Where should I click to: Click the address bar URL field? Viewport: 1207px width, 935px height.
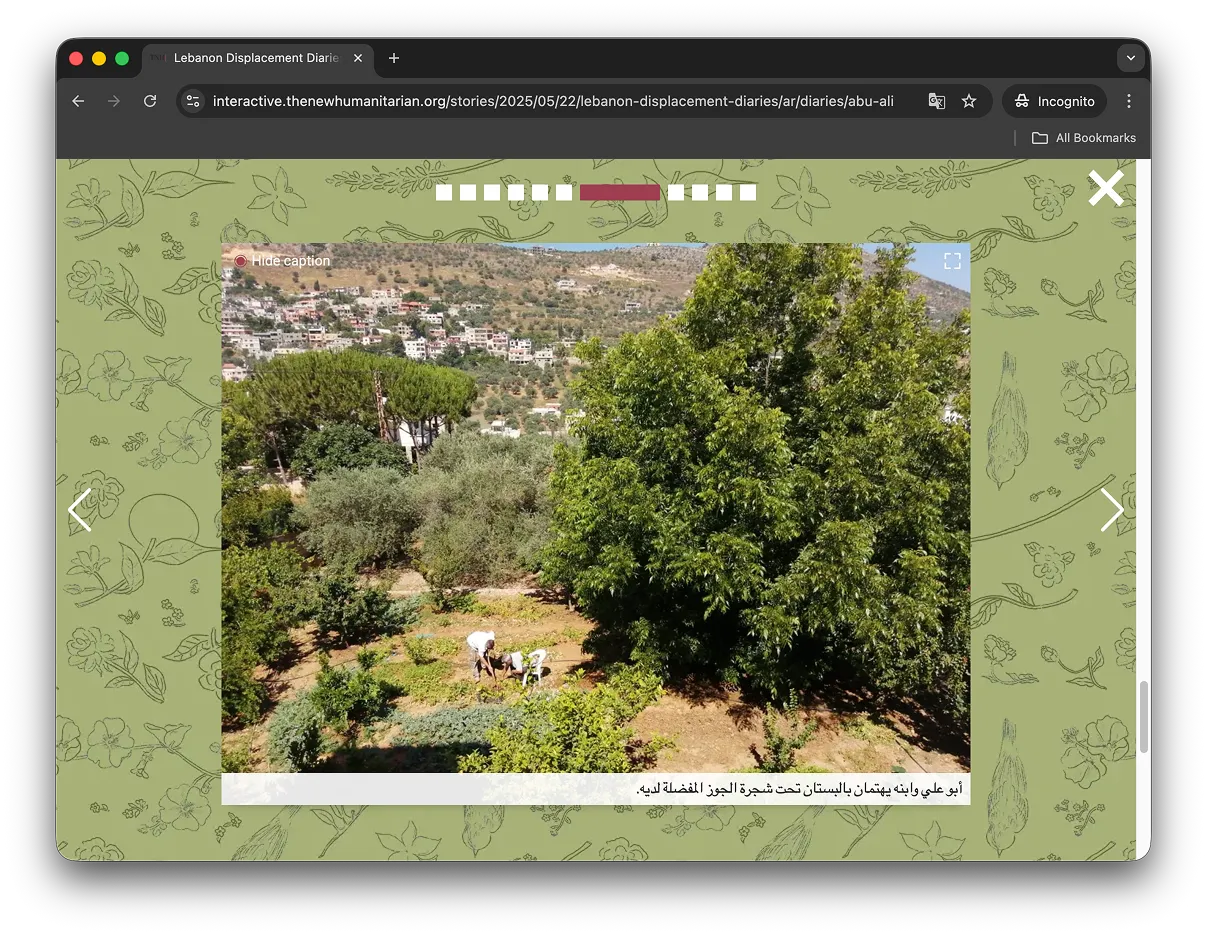tap(550, 101)
